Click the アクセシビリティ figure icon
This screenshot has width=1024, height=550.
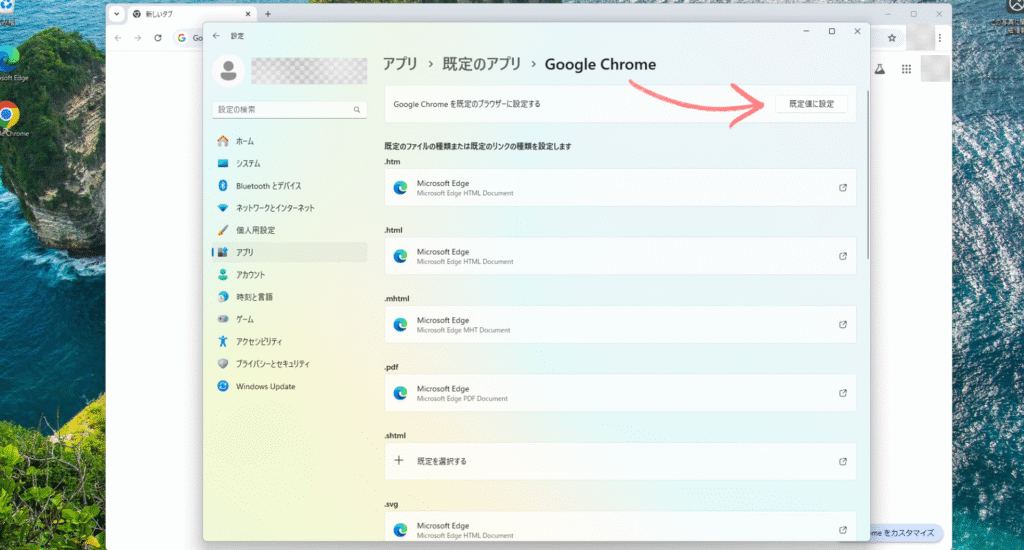point(223,341)
